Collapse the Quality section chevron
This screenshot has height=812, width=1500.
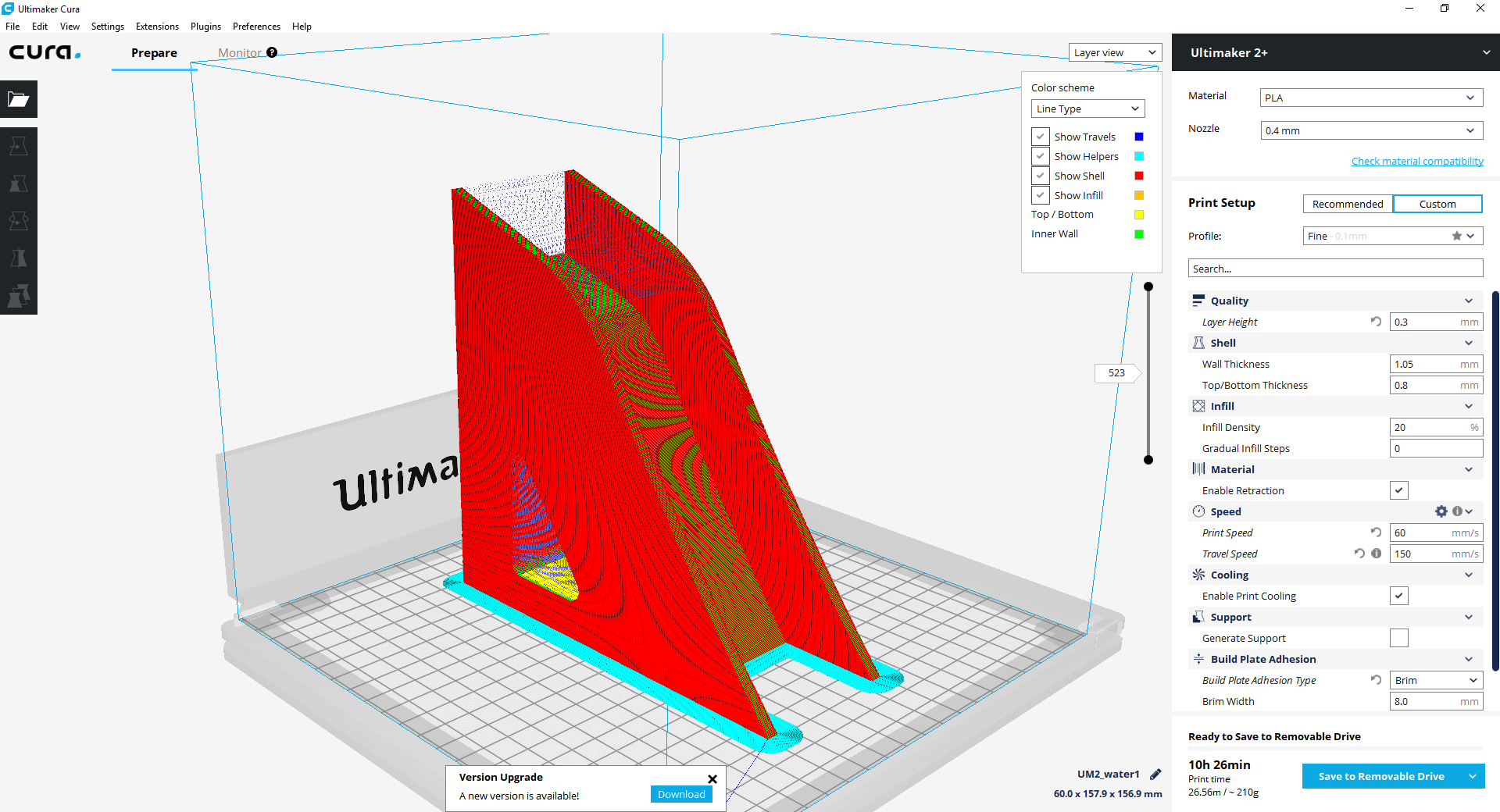1469,301
